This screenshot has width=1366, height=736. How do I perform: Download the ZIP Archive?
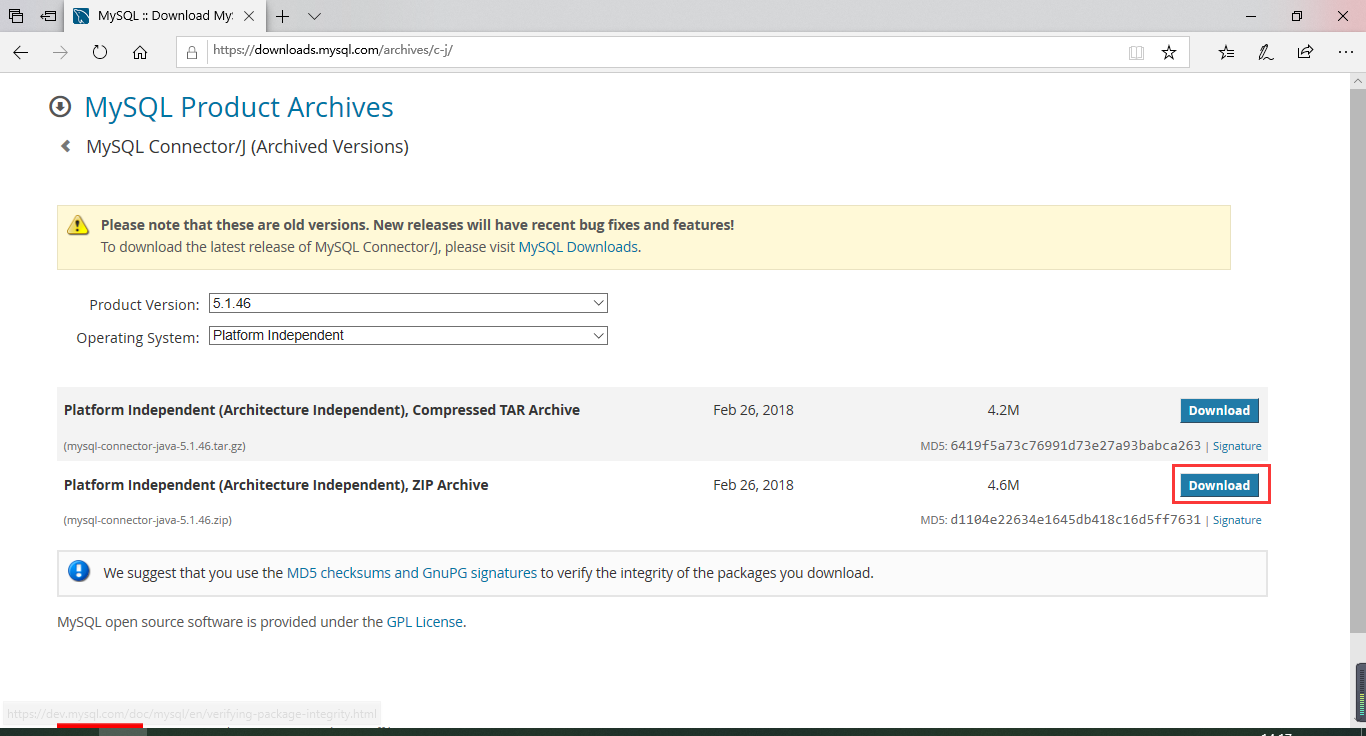point(1219,485)
